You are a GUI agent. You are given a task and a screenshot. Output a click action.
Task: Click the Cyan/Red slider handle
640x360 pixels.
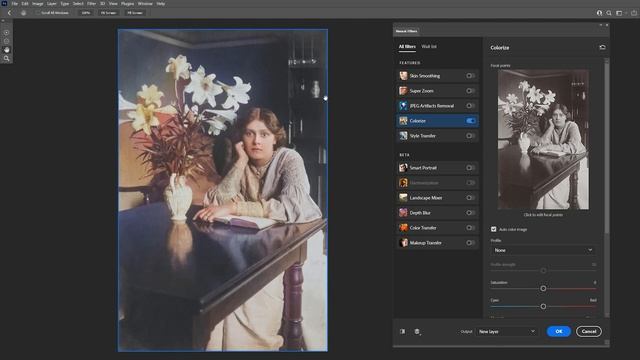(x=543, y=306)
